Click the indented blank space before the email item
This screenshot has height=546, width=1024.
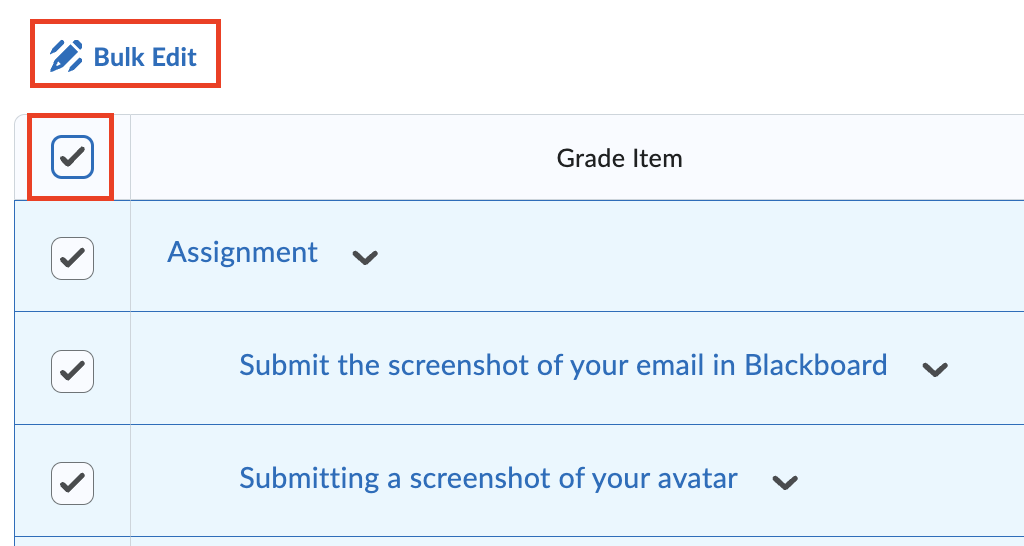[x=185, y=368]
